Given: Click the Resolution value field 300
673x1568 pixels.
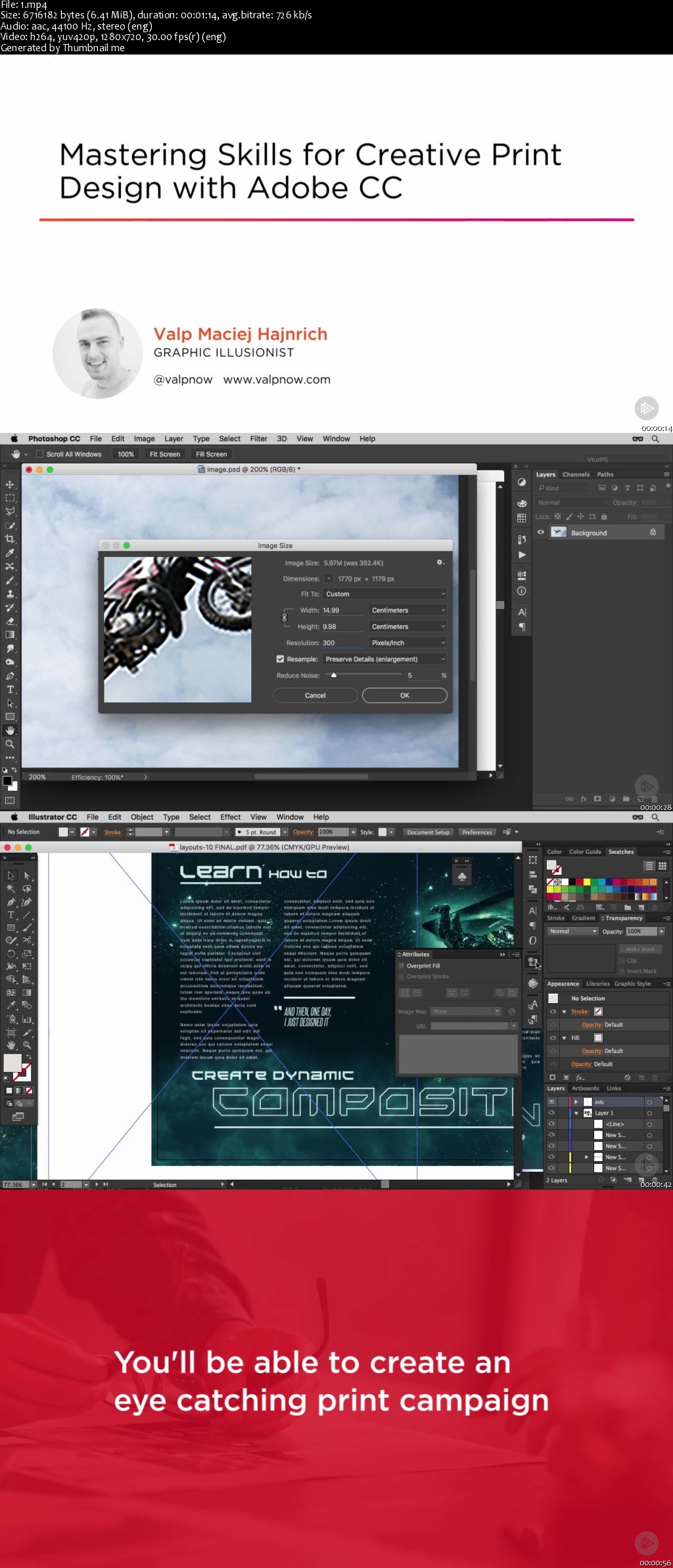Looking at the screenshot, I should coord(342,643).
